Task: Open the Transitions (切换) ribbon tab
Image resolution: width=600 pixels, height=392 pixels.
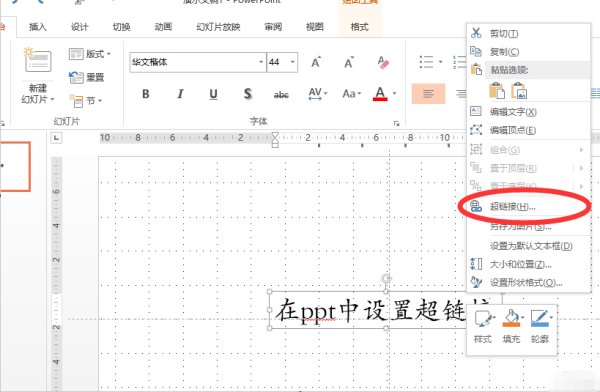Action: pos(121,27)
